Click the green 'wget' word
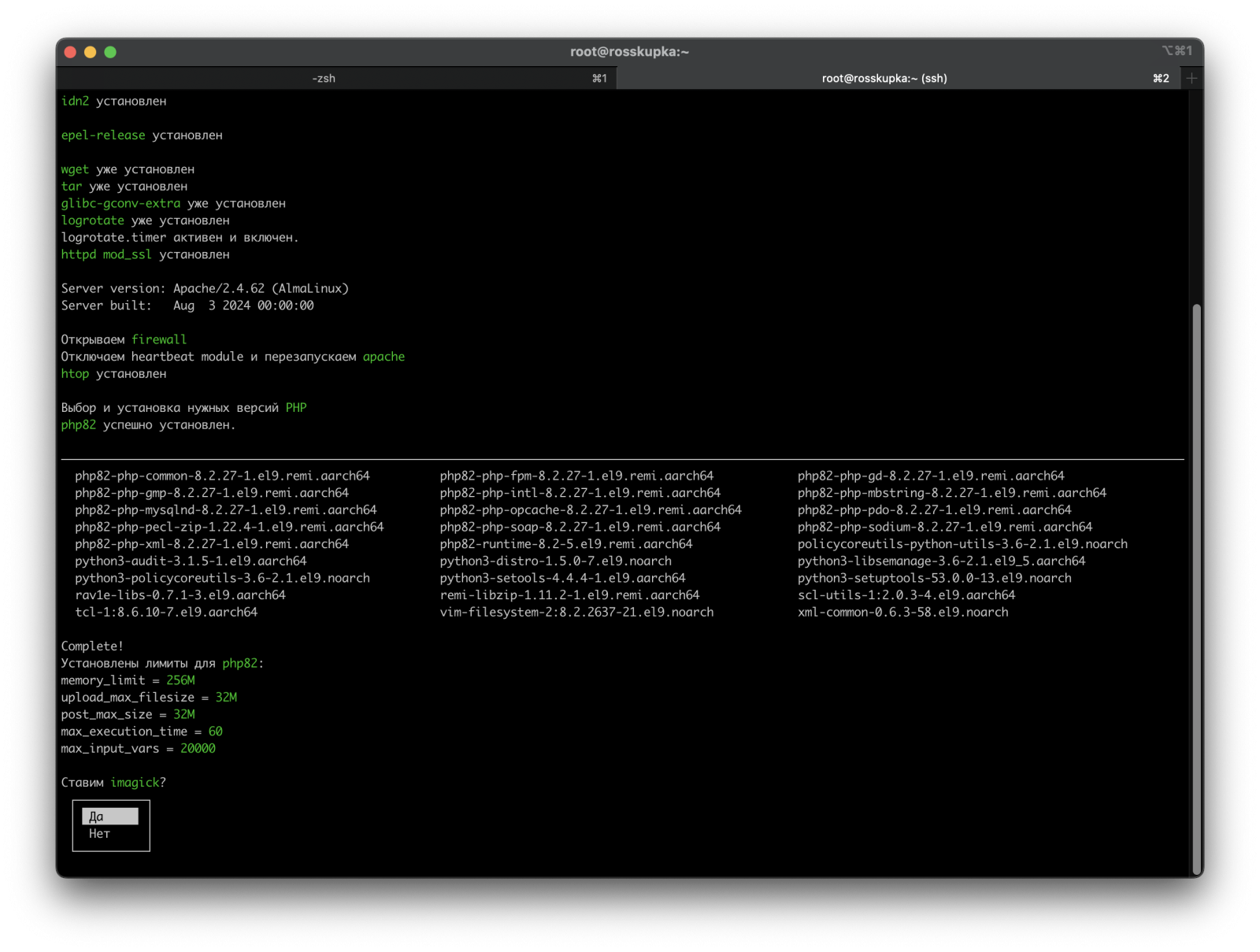Image resolution: width=1260 pixels, height=952 pixels. [x=75, y=169]
